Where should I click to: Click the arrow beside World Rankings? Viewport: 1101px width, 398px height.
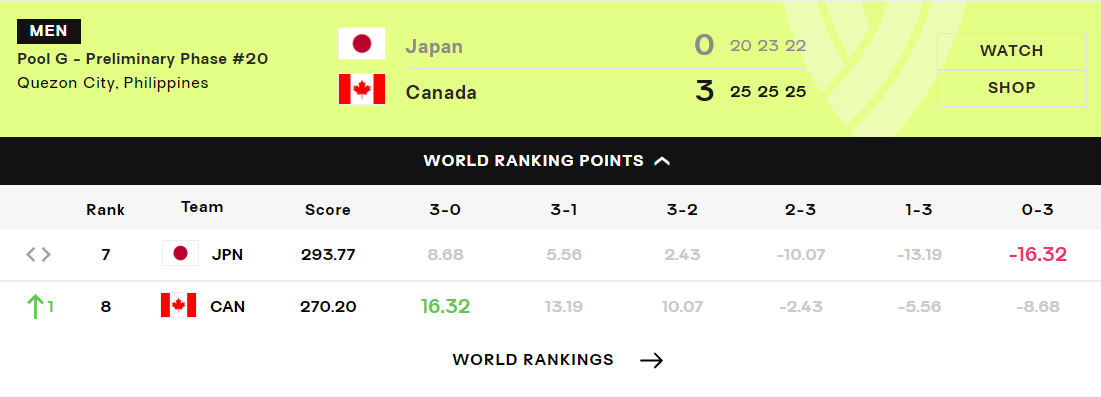coord(652,361)
